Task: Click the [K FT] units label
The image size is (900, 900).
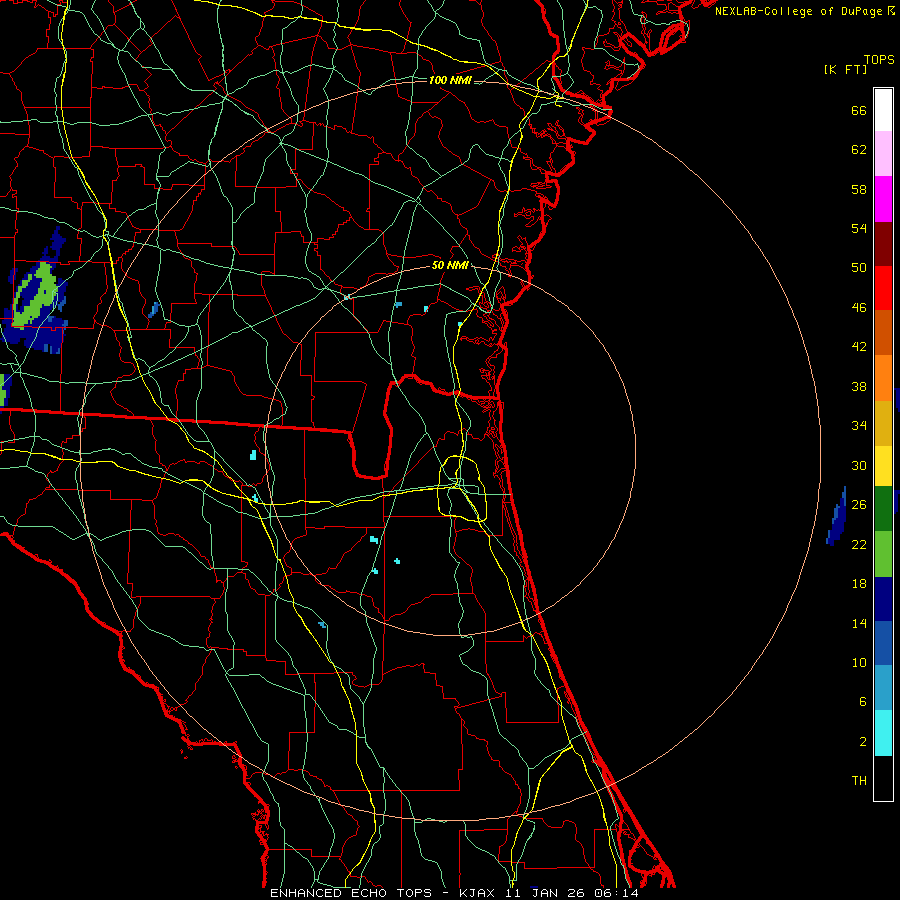Action: (845, 69)
